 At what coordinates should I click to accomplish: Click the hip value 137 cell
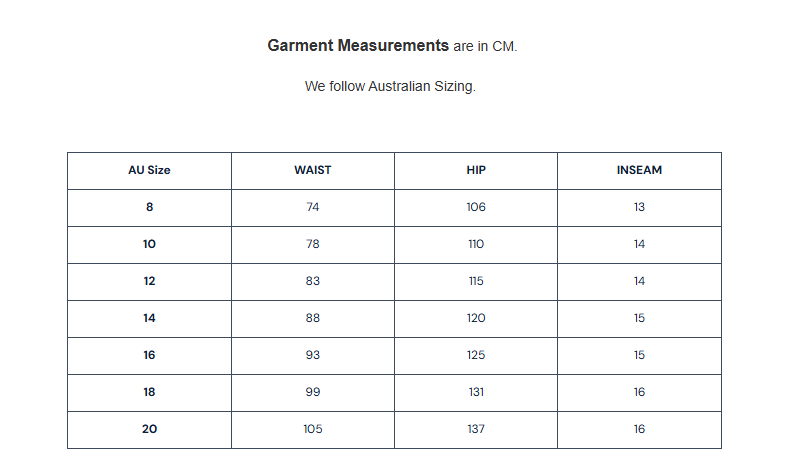(x=476, y=429)
